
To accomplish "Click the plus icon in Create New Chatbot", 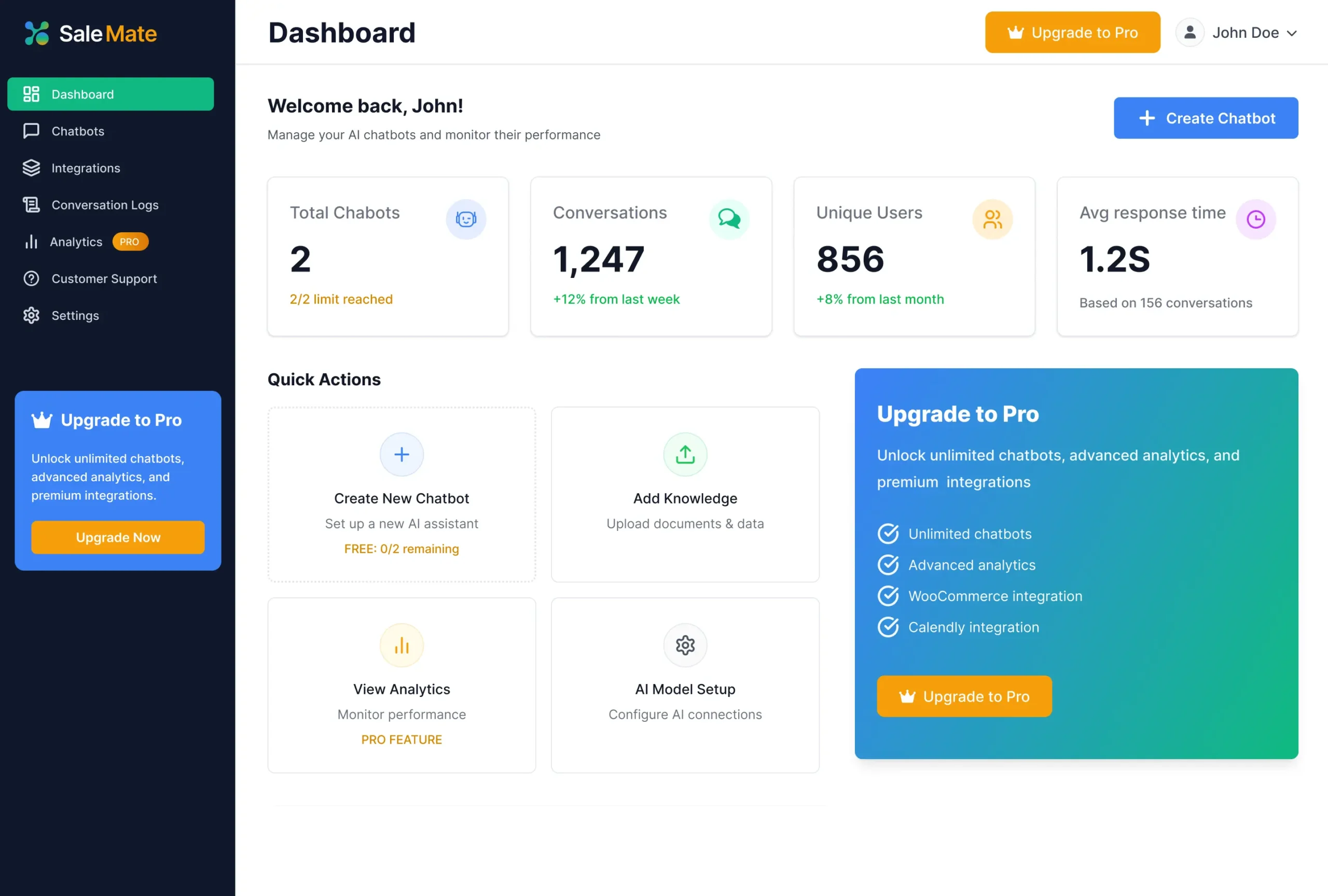I will click(x=402, y=455).
